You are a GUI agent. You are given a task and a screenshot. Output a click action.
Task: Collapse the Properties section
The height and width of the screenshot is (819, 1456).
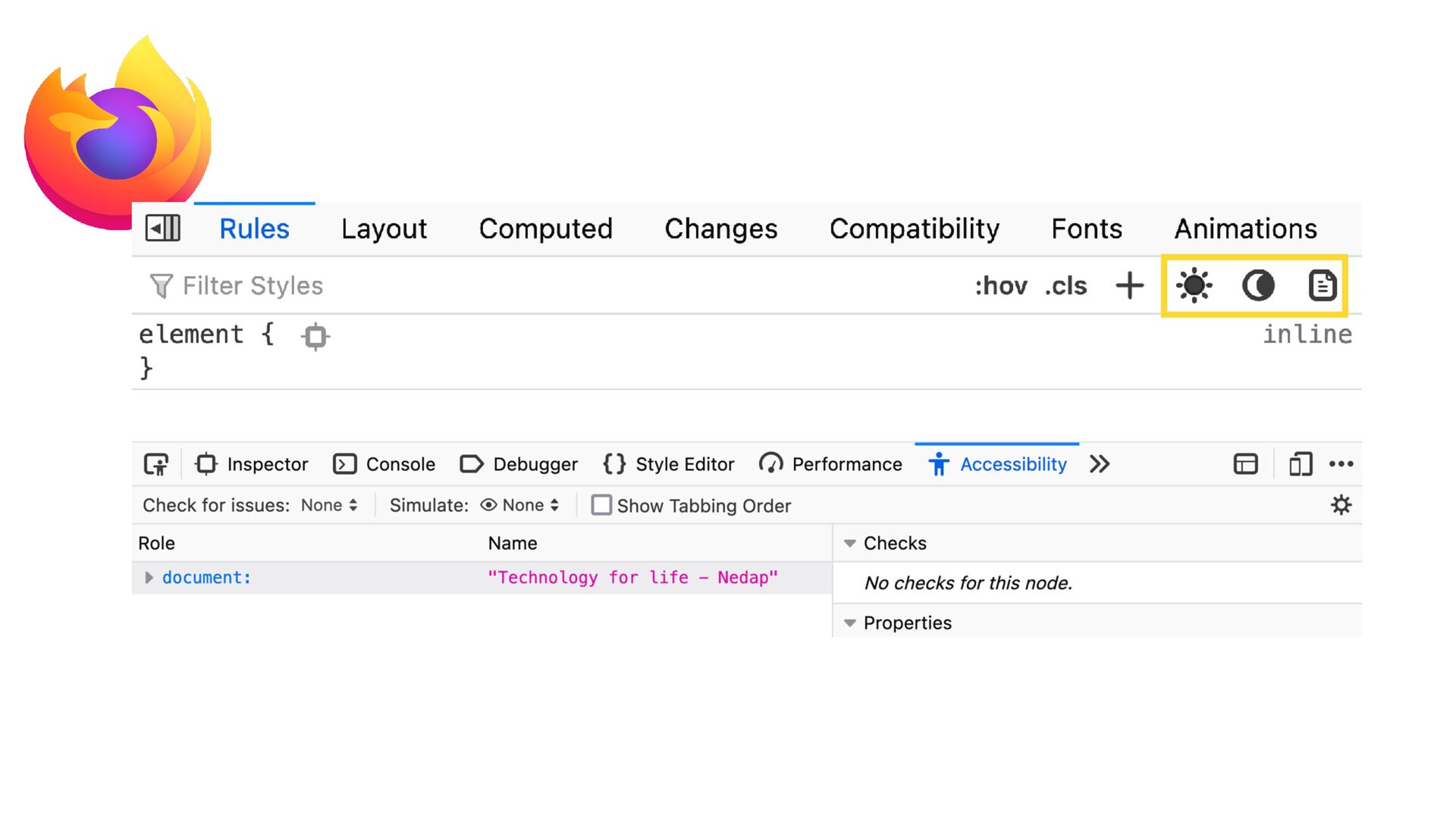pos(849,623)
